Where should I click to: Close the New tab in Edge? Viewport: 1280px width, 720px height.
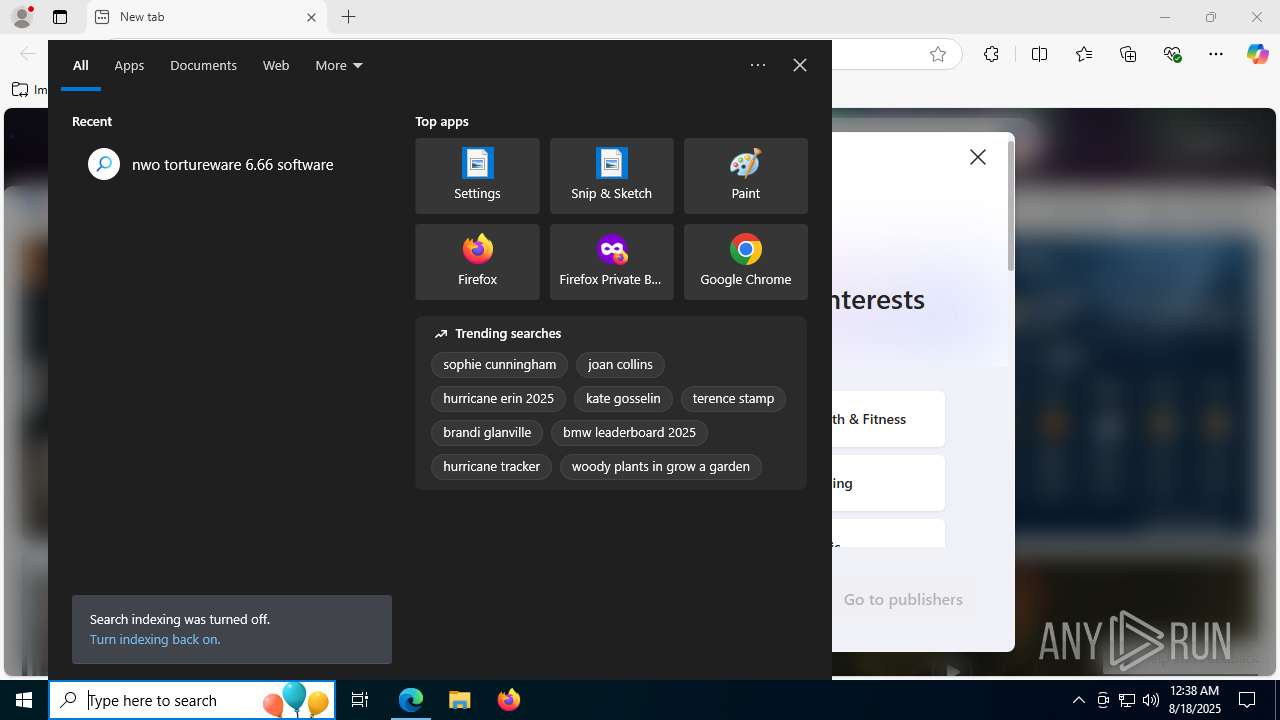[x=311, y=17]
